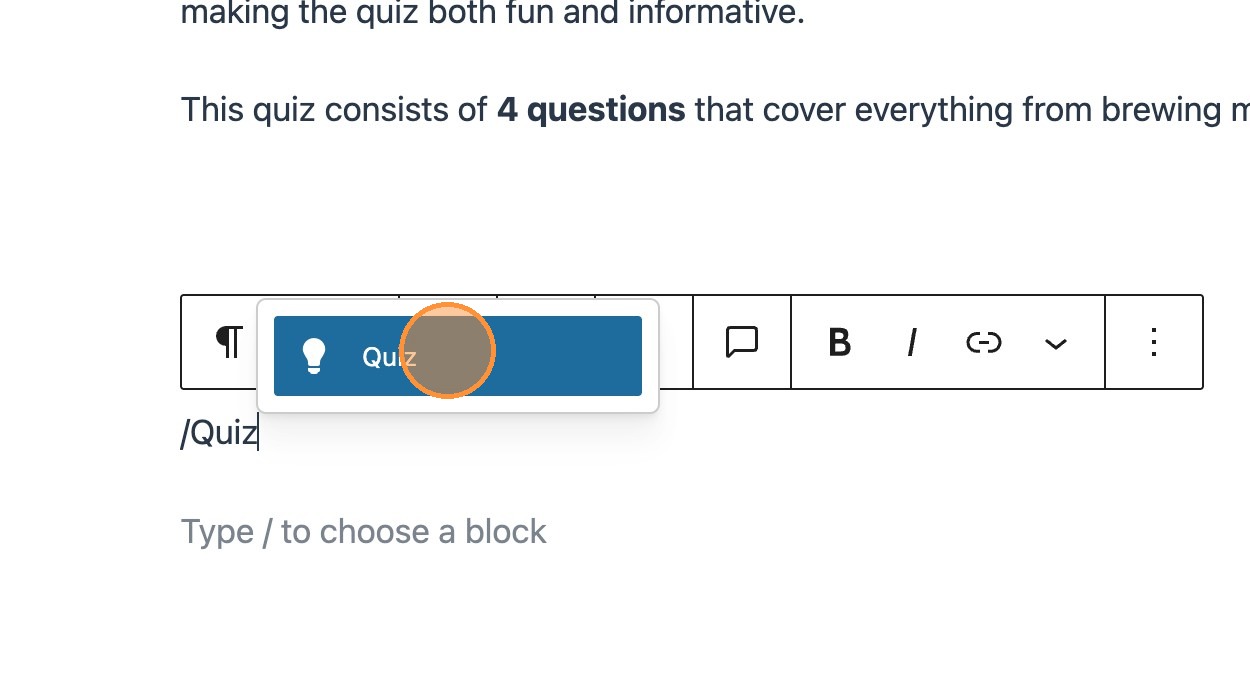1250x699 pixels.
Task: Expand the more formatting options chevron
Action: [1055, 344]
